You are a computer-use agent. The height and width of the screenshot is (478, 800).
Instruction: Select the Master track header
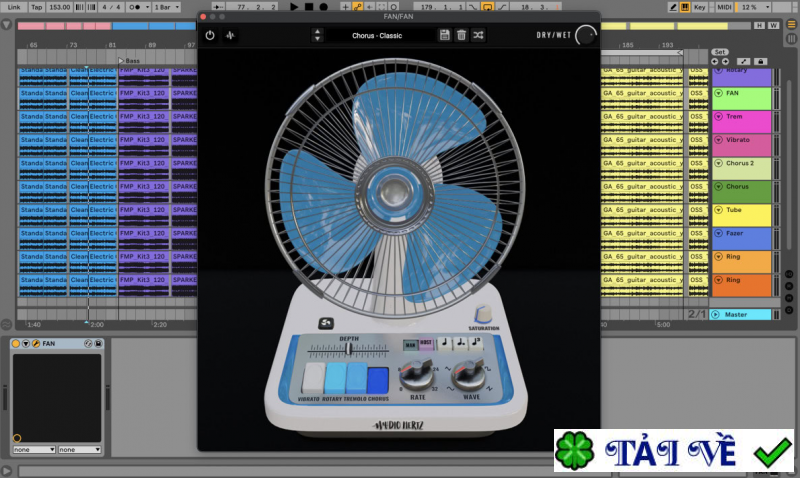(741, 315)
